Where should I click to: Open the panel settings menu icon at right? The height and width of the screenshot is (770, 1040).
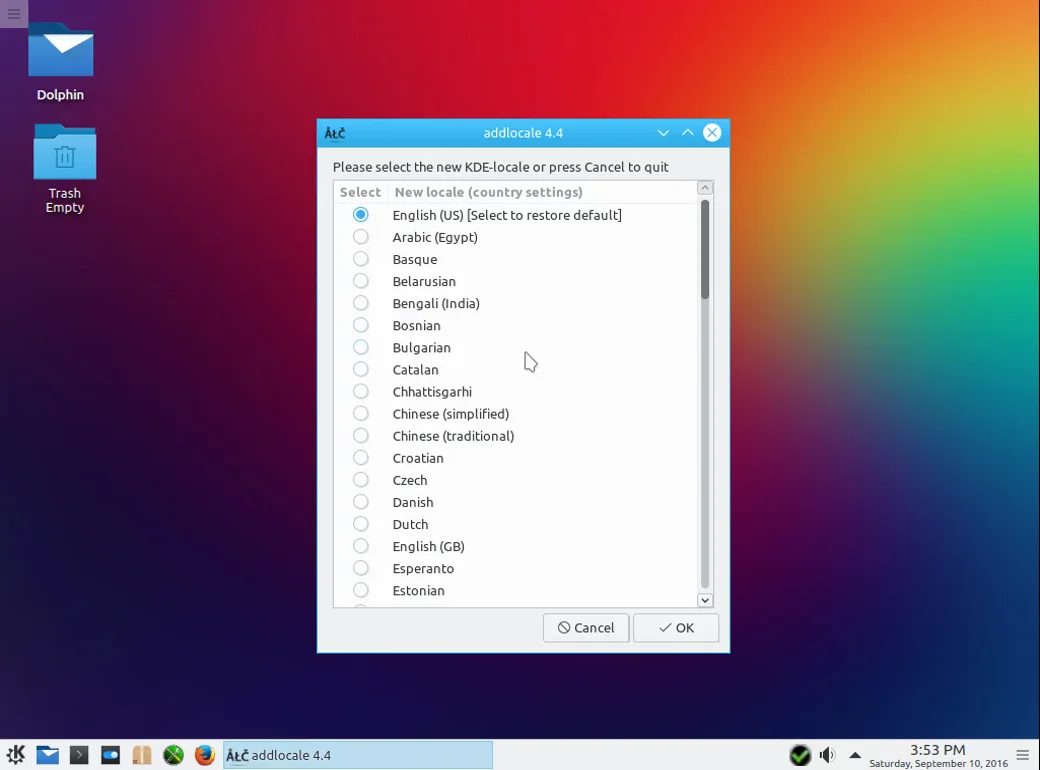[x=1023, y=755]
